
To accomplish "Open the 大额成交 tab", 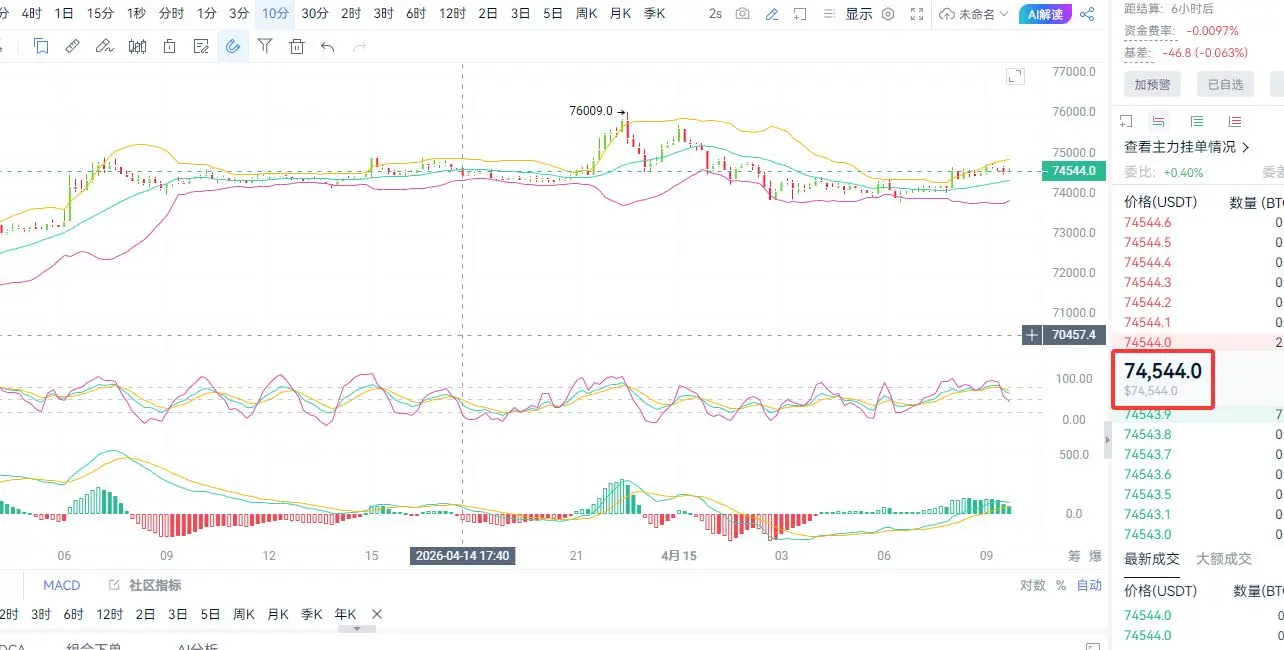I will click(x=1224, y=559).
